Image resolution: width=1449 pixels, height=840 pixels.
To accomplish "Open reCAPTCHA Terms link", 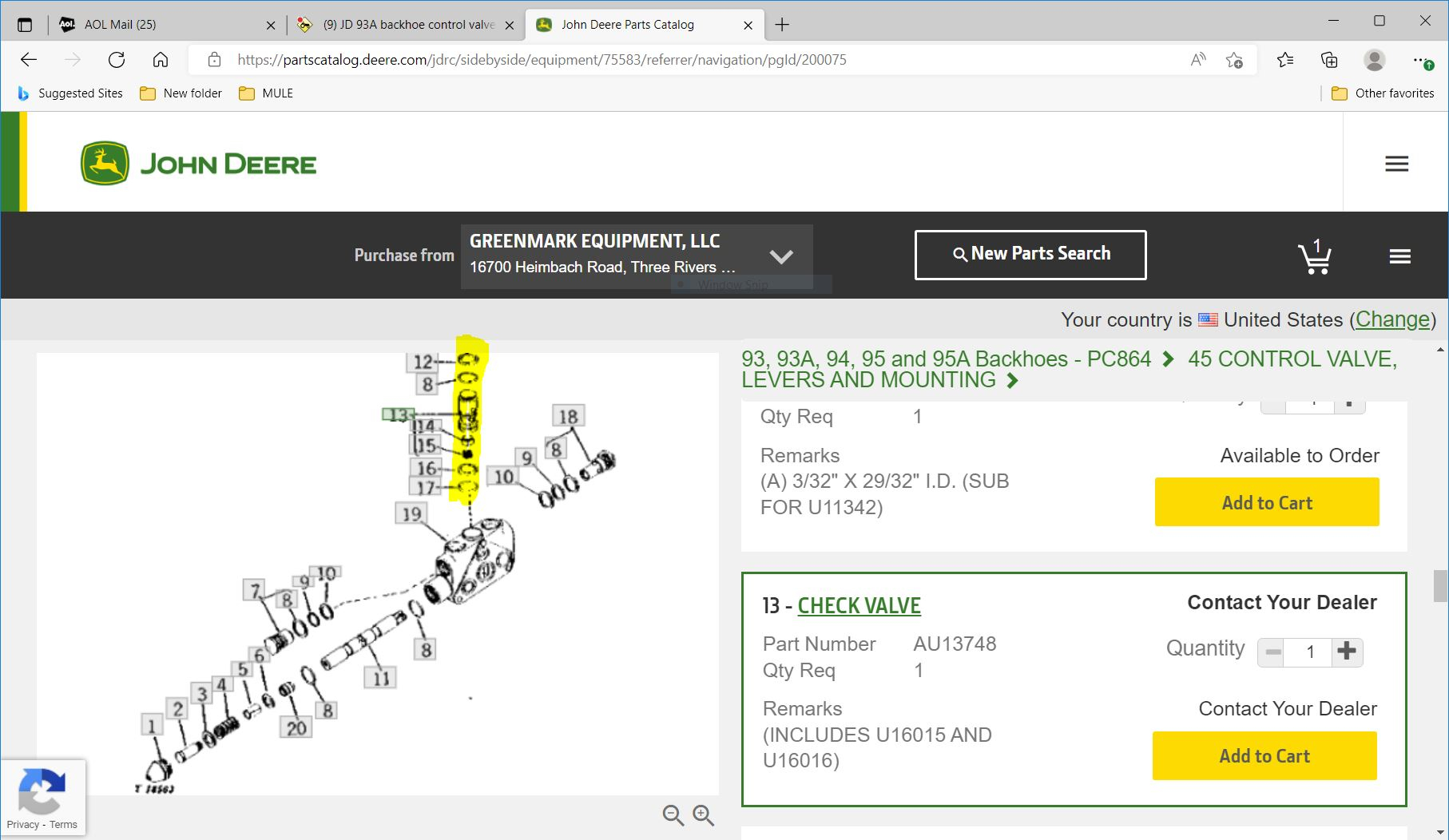I will point(63,825).
